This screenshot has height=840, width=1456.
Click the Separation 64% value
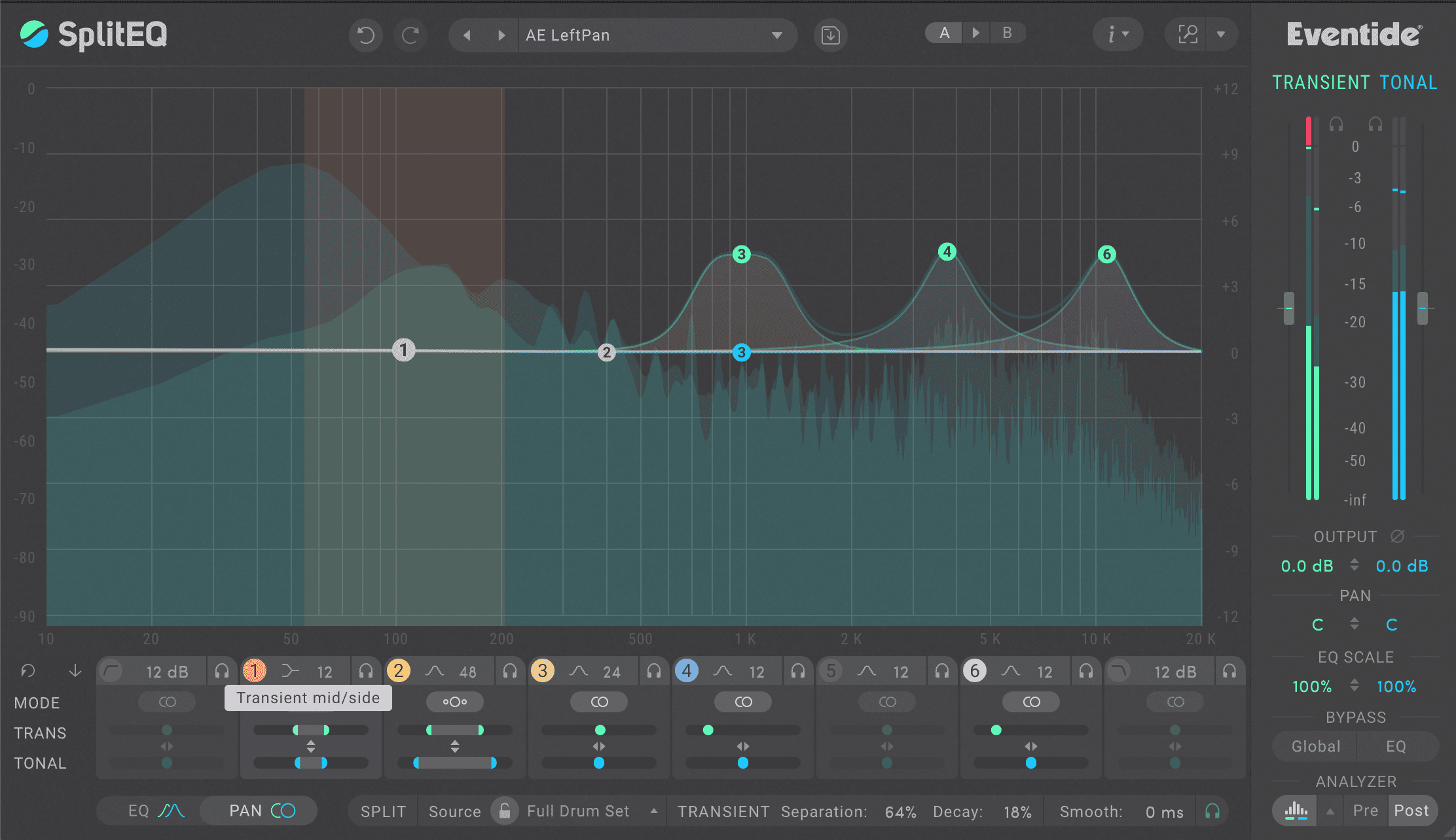click(900, 812)
